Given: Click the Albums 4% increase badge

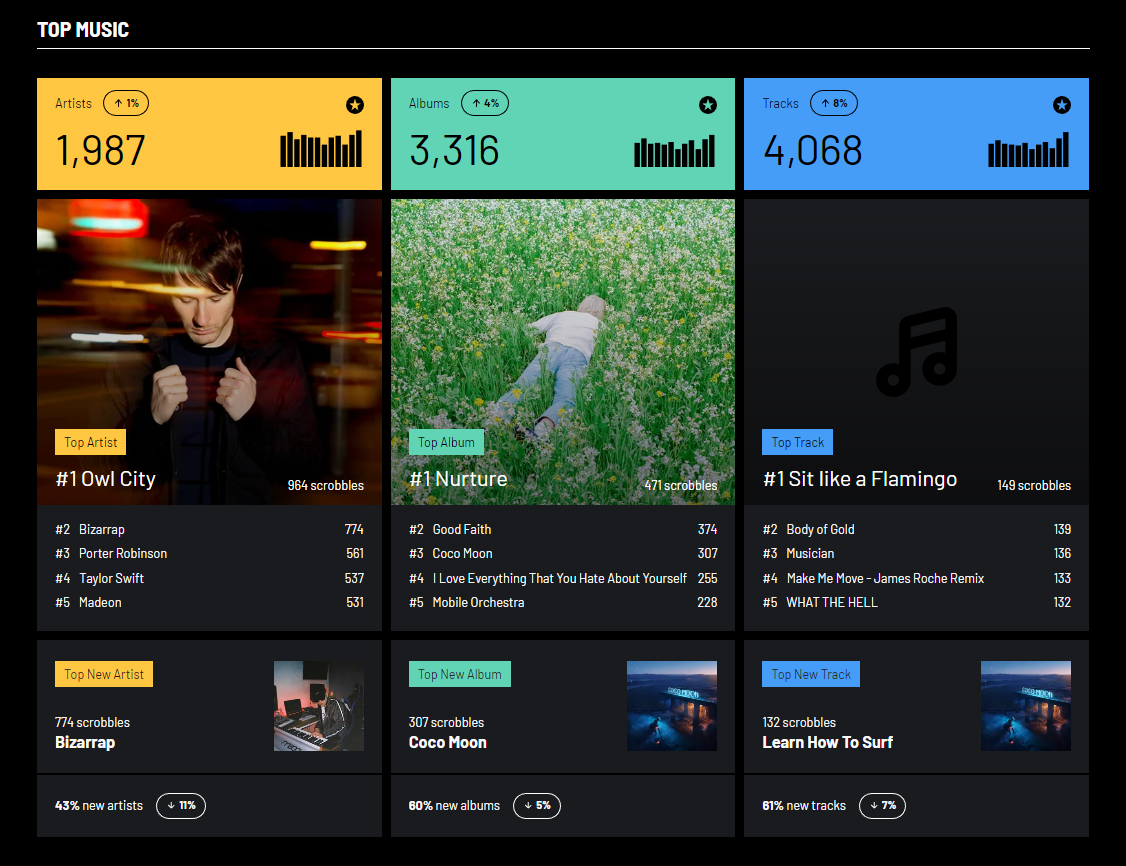Looking at the screenshot, I should pos(485,103).
